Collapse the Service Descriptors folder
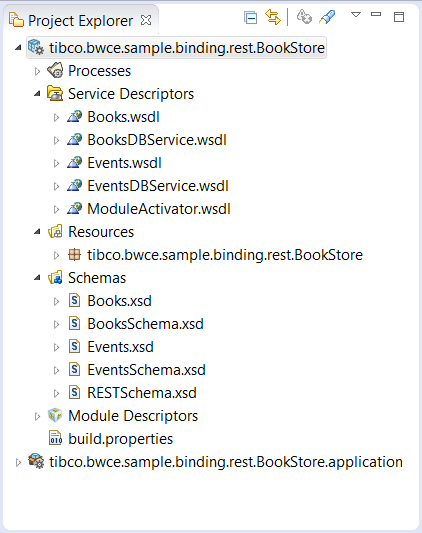The height and width of the screenshot is (533, 422). point(37,94)
